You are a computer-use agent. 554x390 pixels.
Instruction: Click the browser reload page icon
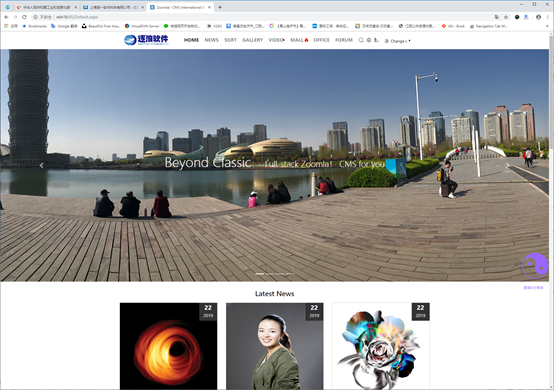24,17
